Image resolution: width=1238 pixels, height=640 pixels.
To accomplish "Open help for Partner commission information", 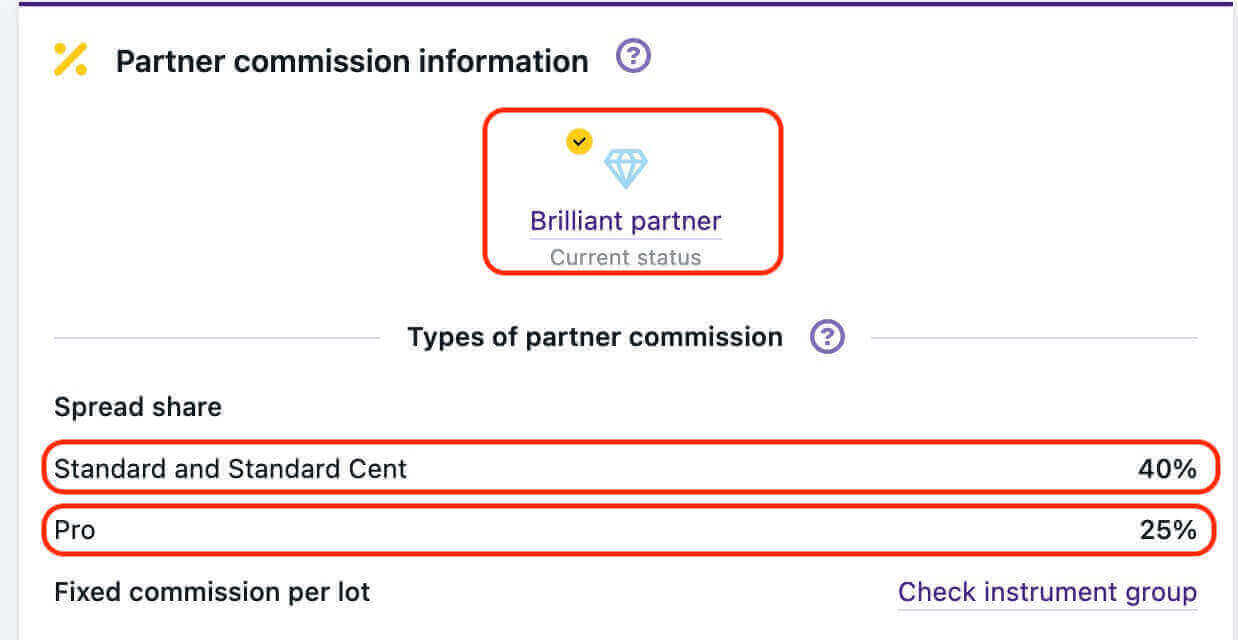I will [x=633, y=56].
